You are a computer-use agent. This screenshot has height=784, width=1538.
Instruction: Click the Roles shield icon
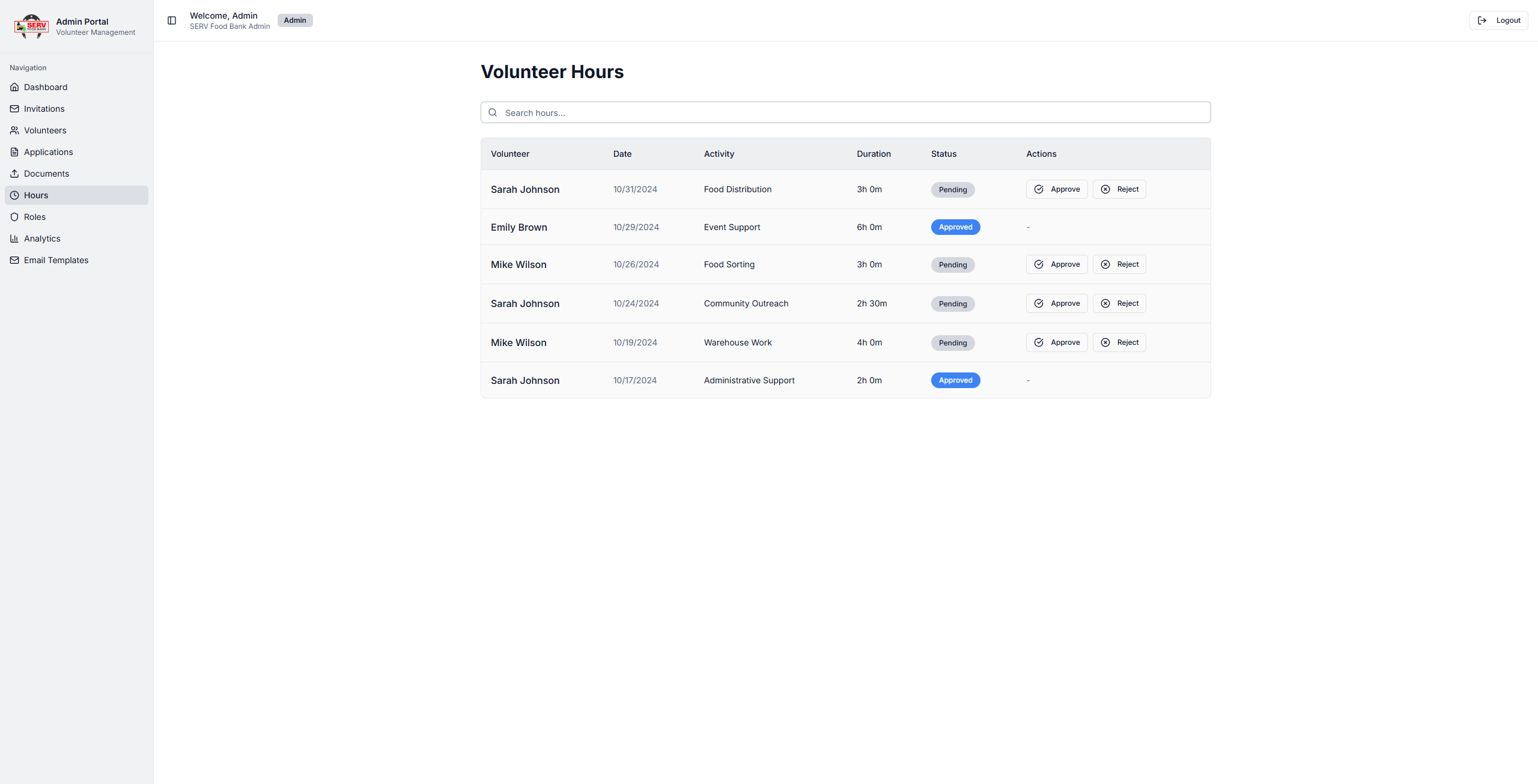click(14, 217)
